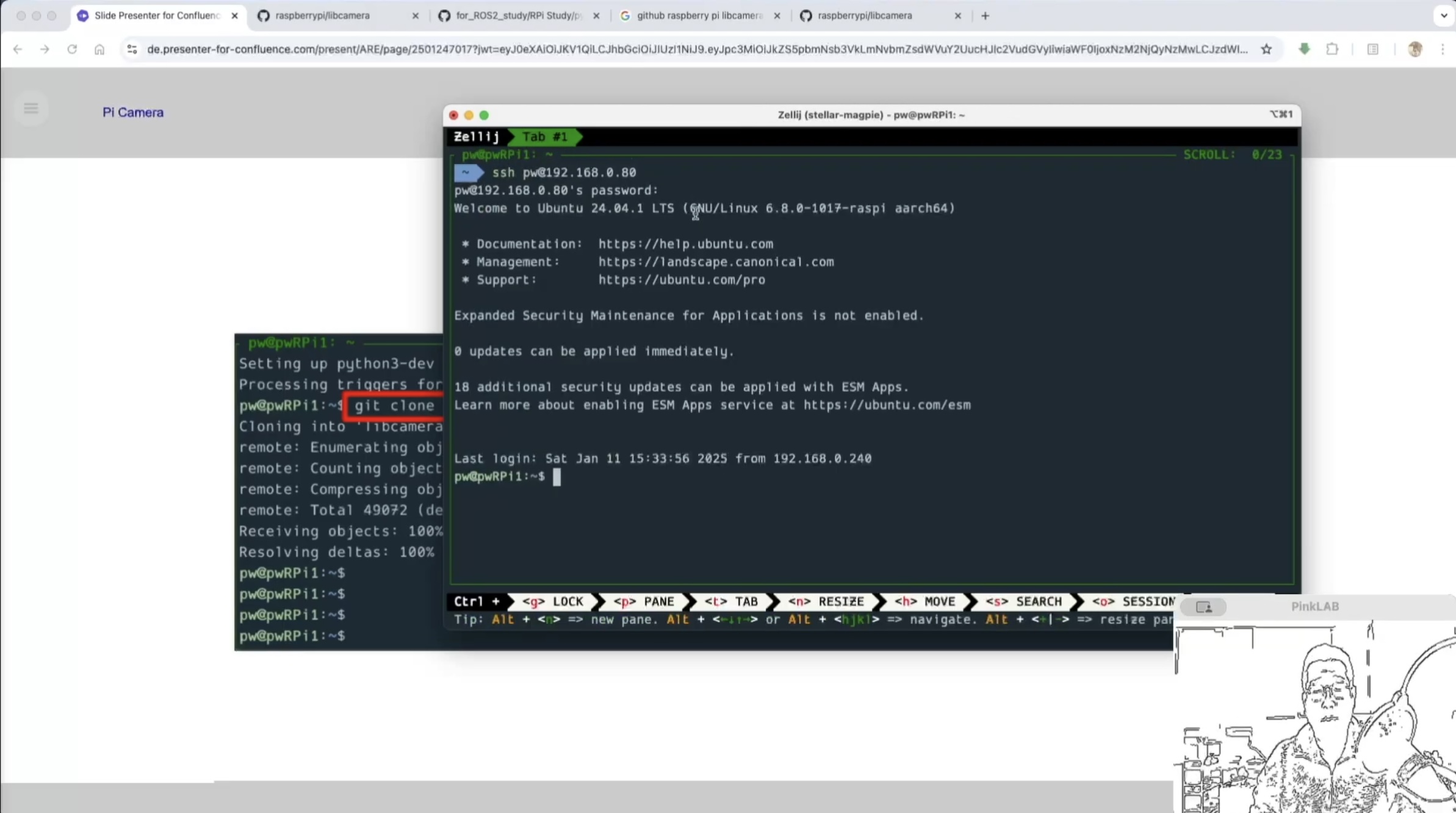The height and width of the screenshot is (813, 1456).
Task: Click the green download arrow icon
Action: (x=1304, y=49)
